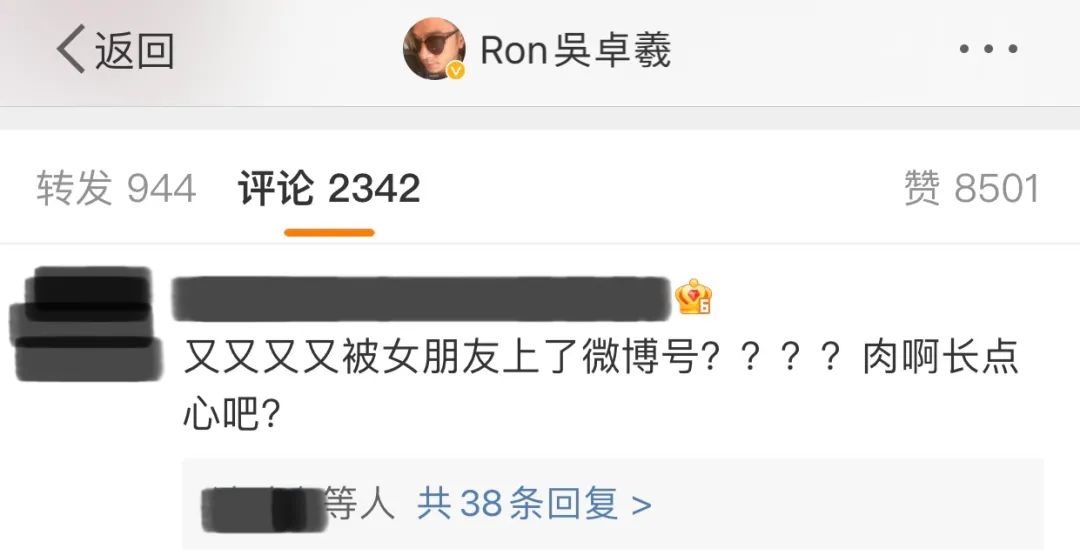Open the 赞 8501 tab
The height and width of the screenshot is (555, 1080).
(971, 189)
